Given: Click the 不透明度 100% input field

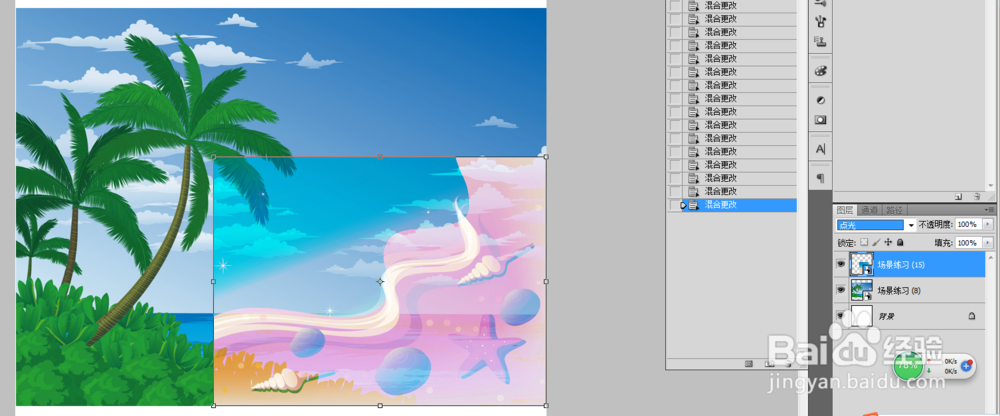Looking at the screenshot, I should [969, 225].
